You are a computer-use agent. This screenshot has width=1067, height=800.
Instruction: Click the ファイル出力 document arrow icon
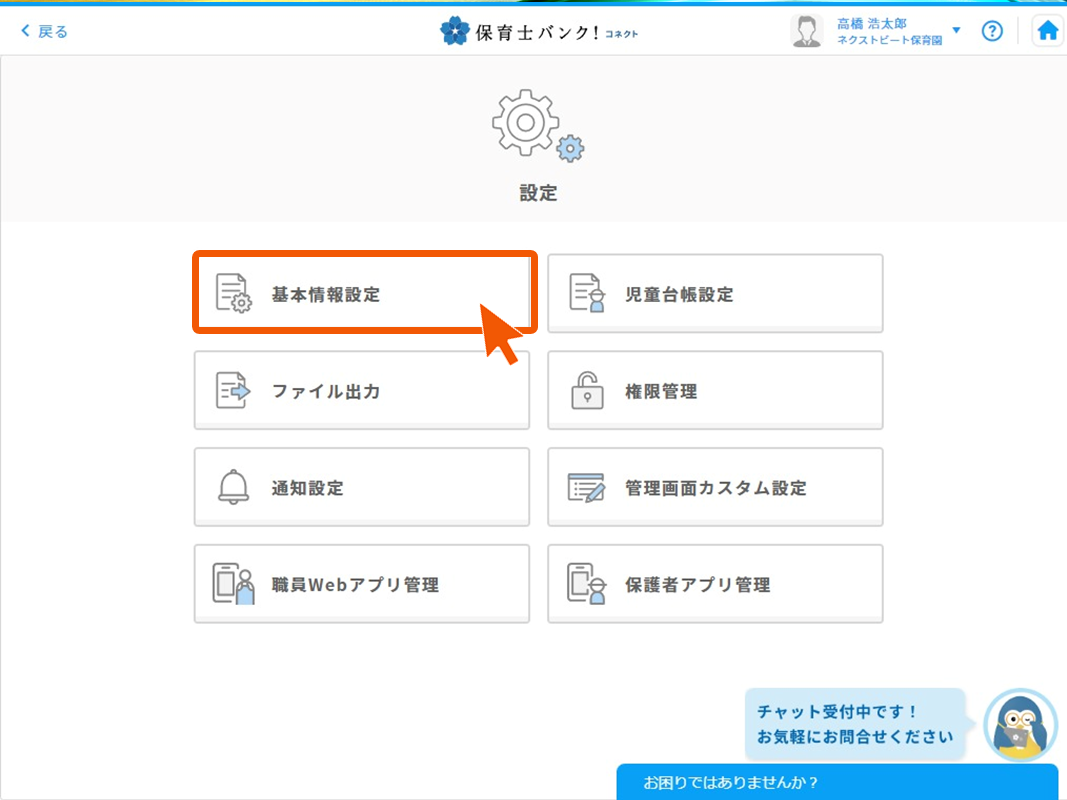click(233, 390)
